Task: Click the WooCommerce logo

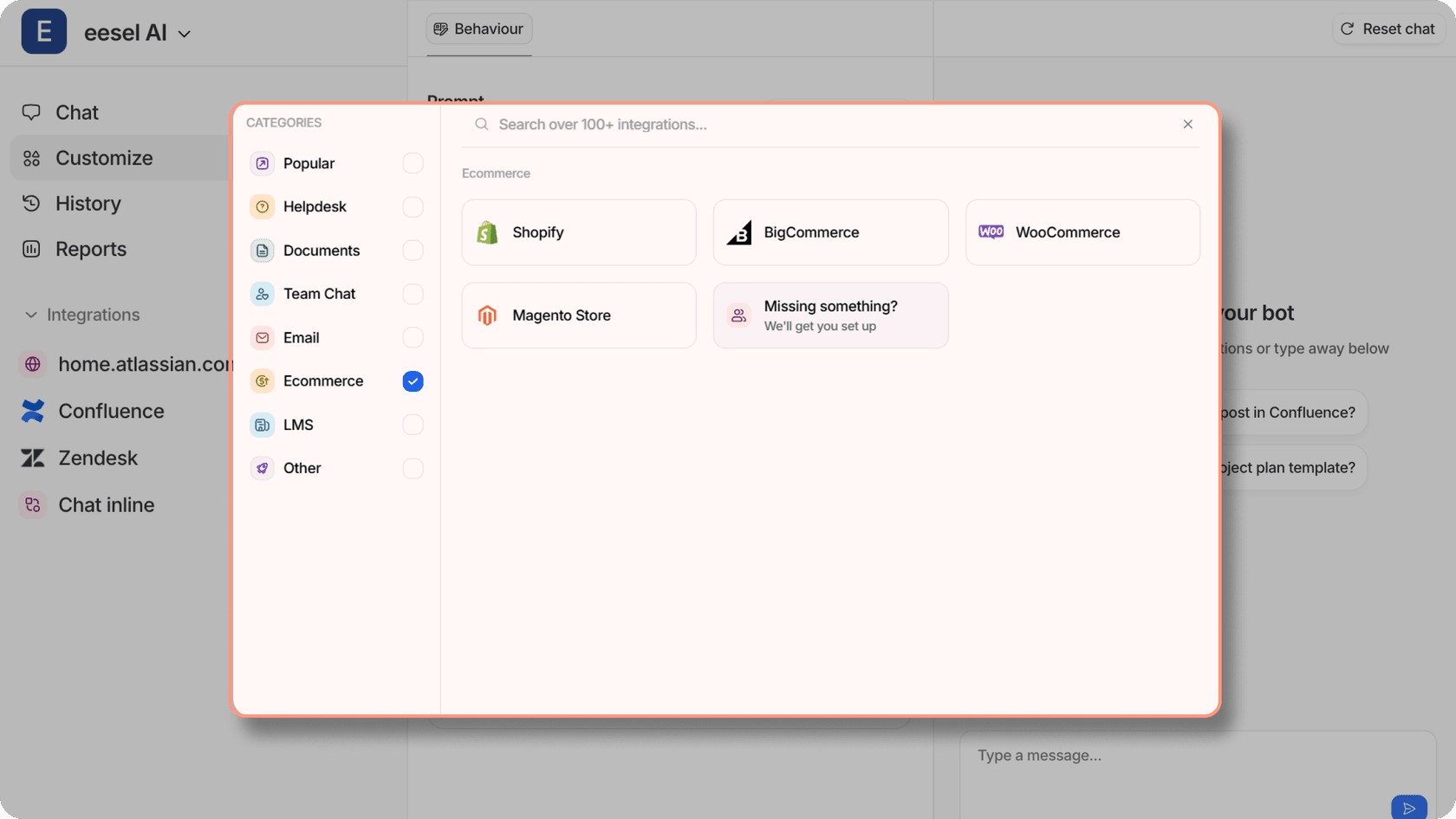Action: click(991, 231)
